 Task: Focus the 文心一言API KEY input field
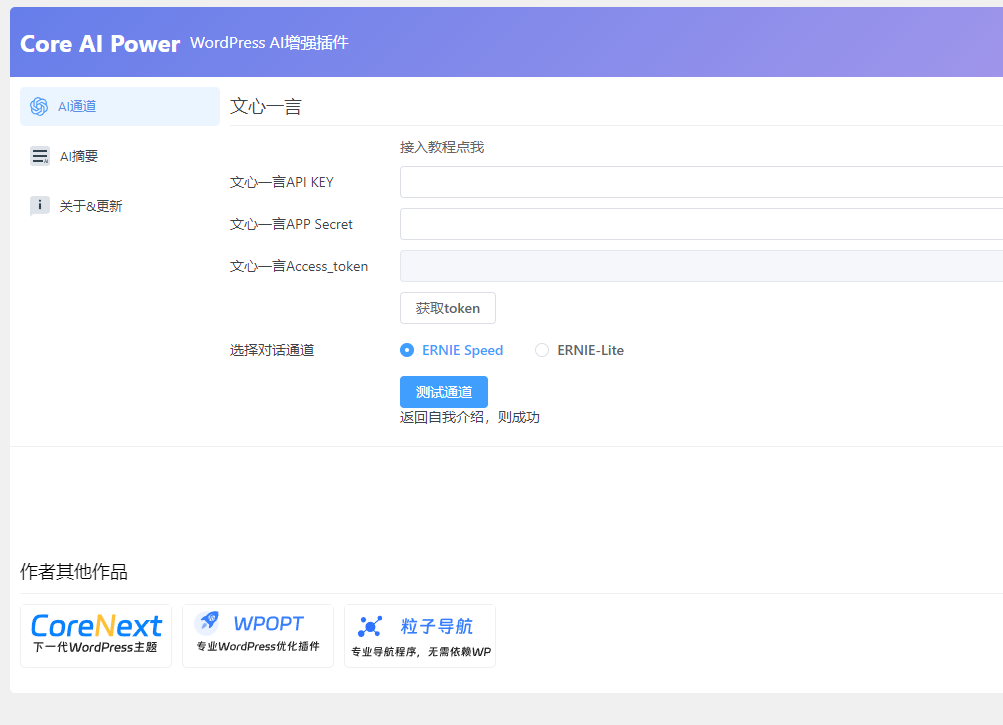click(x=701, y=182)
